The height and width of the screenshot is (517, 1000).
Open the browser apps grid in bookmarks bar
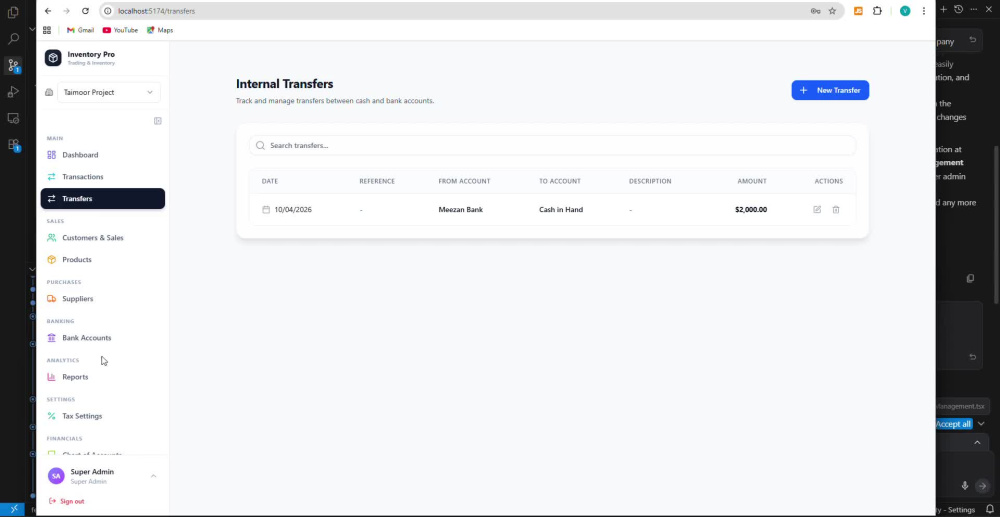[x=47, y=30]
